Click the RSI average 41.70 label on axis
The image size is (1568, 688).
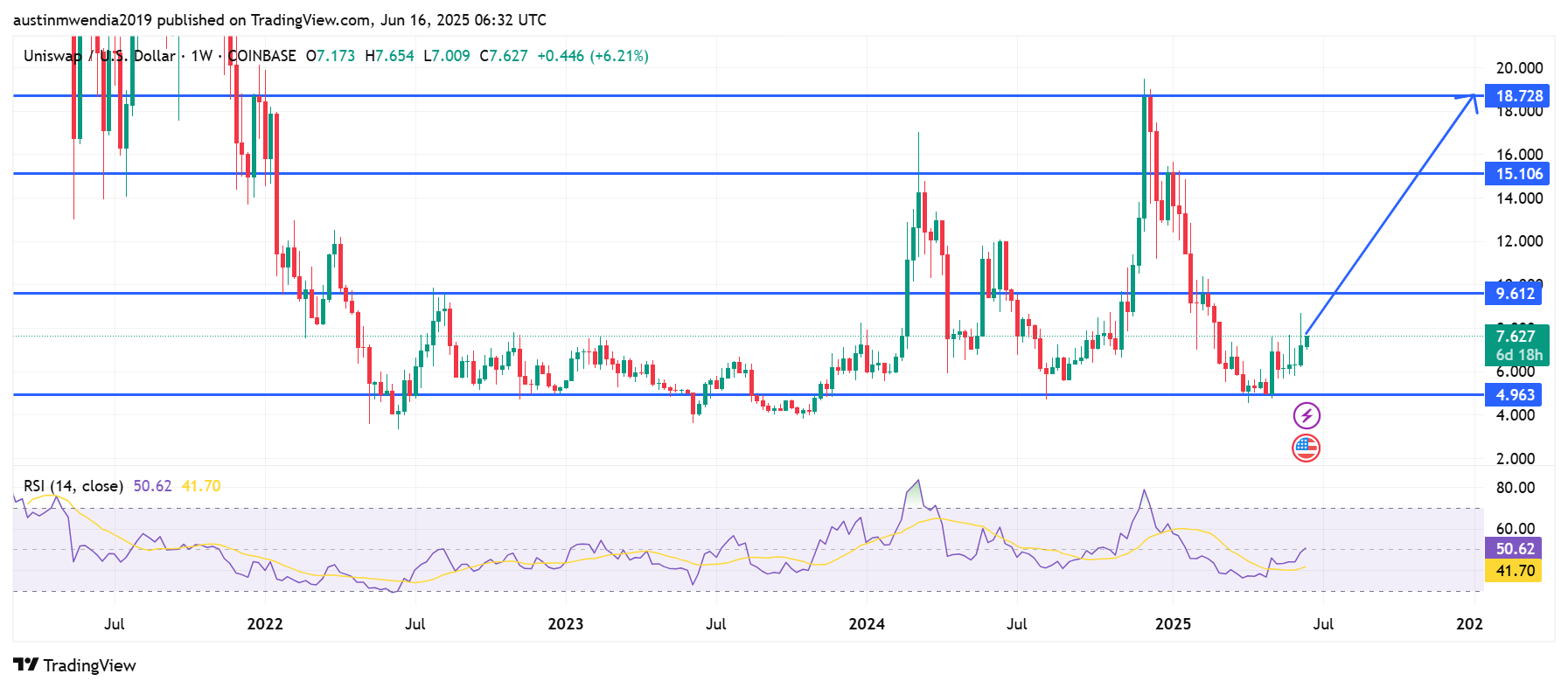(1514, 571)
